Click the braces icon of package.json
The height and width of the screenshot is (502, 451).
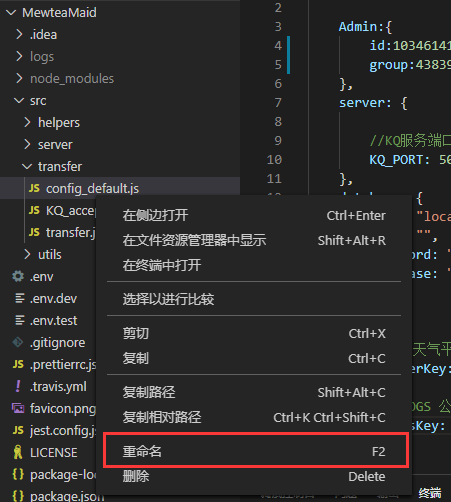pos(18,496)
